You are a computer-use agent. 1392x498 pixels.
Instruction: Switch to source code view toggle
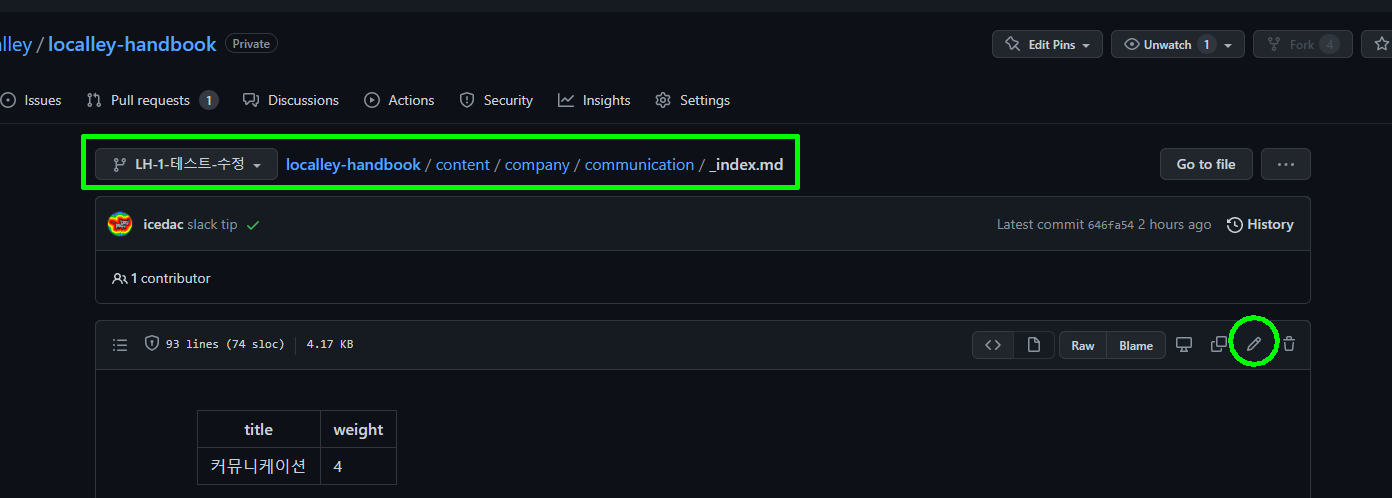993,345
